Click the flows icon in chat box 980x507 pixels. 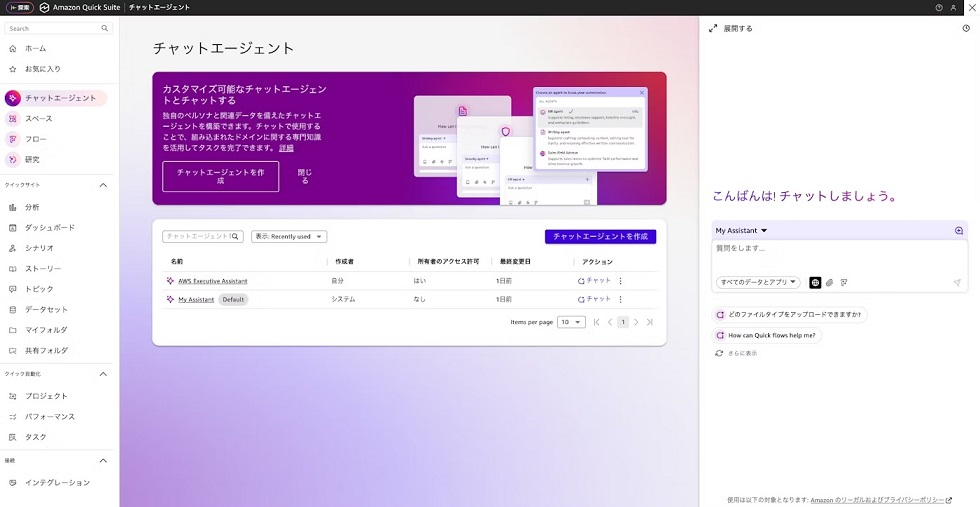click(844, 283)
